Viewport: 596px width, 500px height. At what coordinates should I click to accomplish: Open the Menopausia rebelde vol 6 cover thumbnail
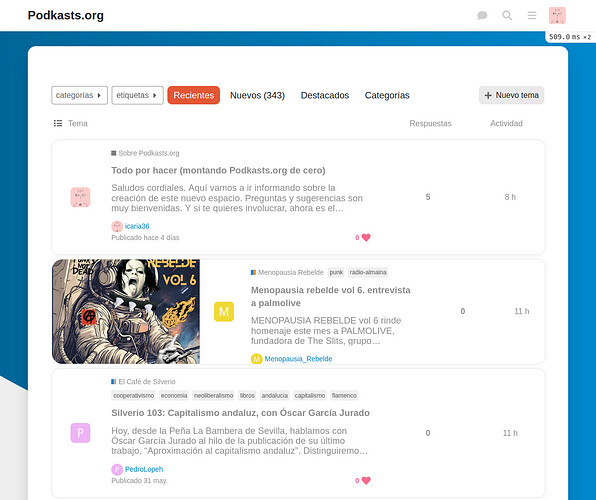click(x=126, y=311)
